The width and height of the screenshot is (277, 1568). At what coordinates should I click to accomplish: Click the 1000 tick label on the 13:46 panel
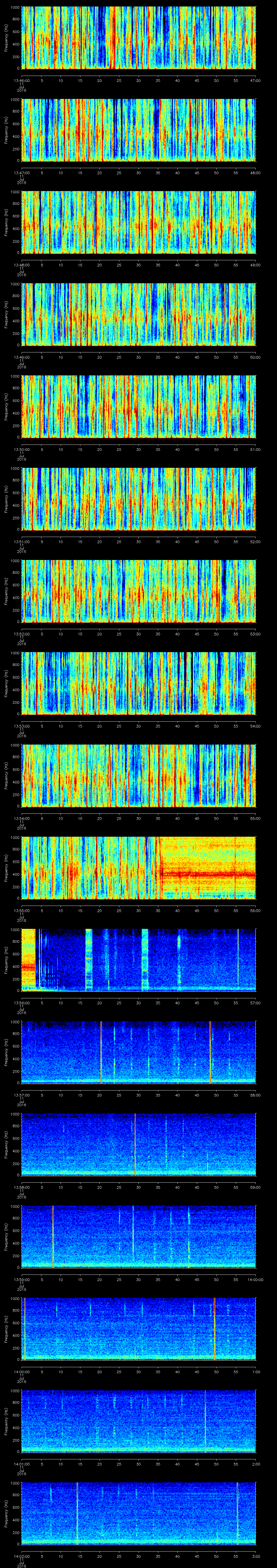tap(15, 8)
